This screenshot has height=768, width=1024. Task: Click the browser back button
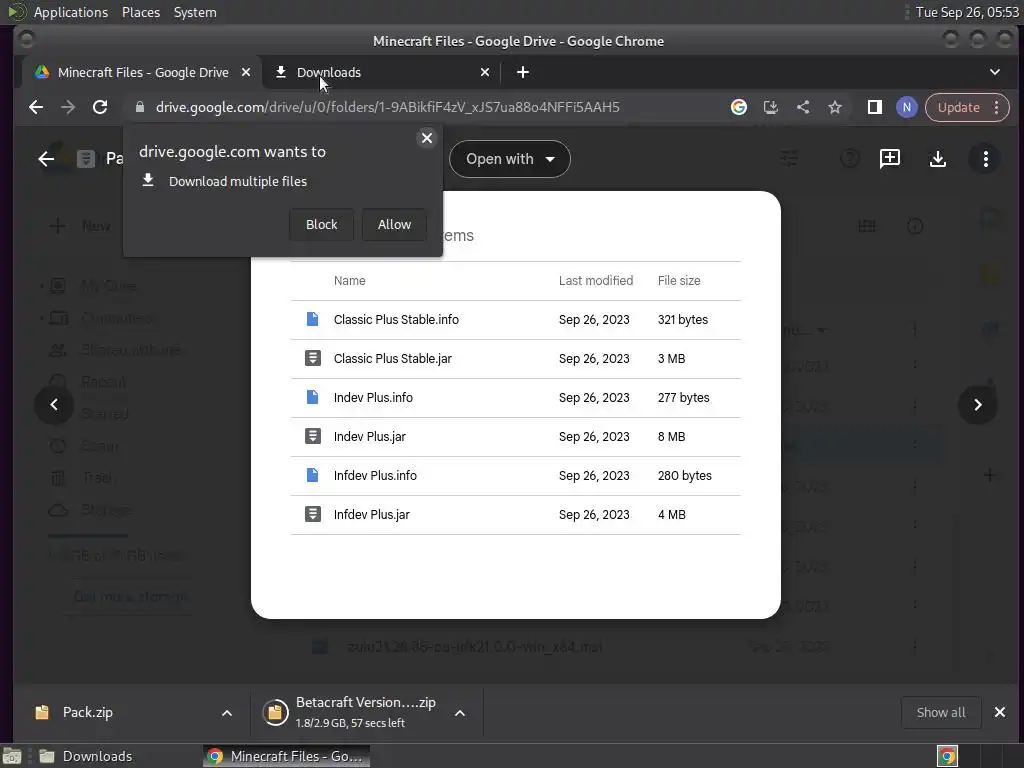click(36, 107)
